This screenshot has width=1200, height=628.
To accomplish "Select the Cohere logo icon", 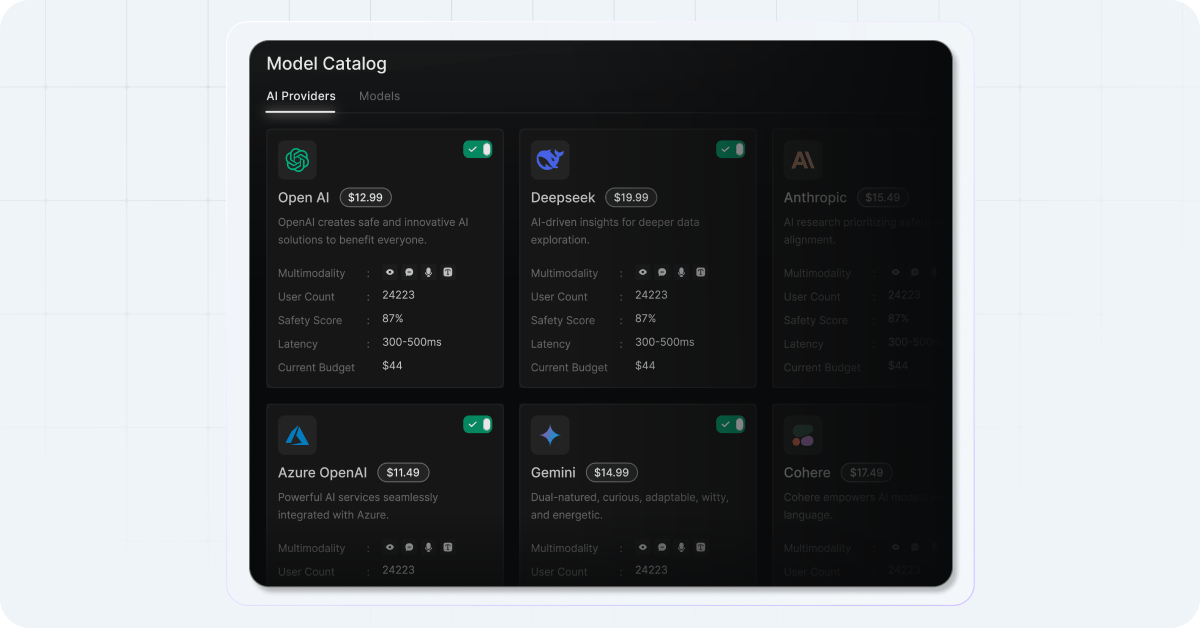I will (x=802, y=434).
